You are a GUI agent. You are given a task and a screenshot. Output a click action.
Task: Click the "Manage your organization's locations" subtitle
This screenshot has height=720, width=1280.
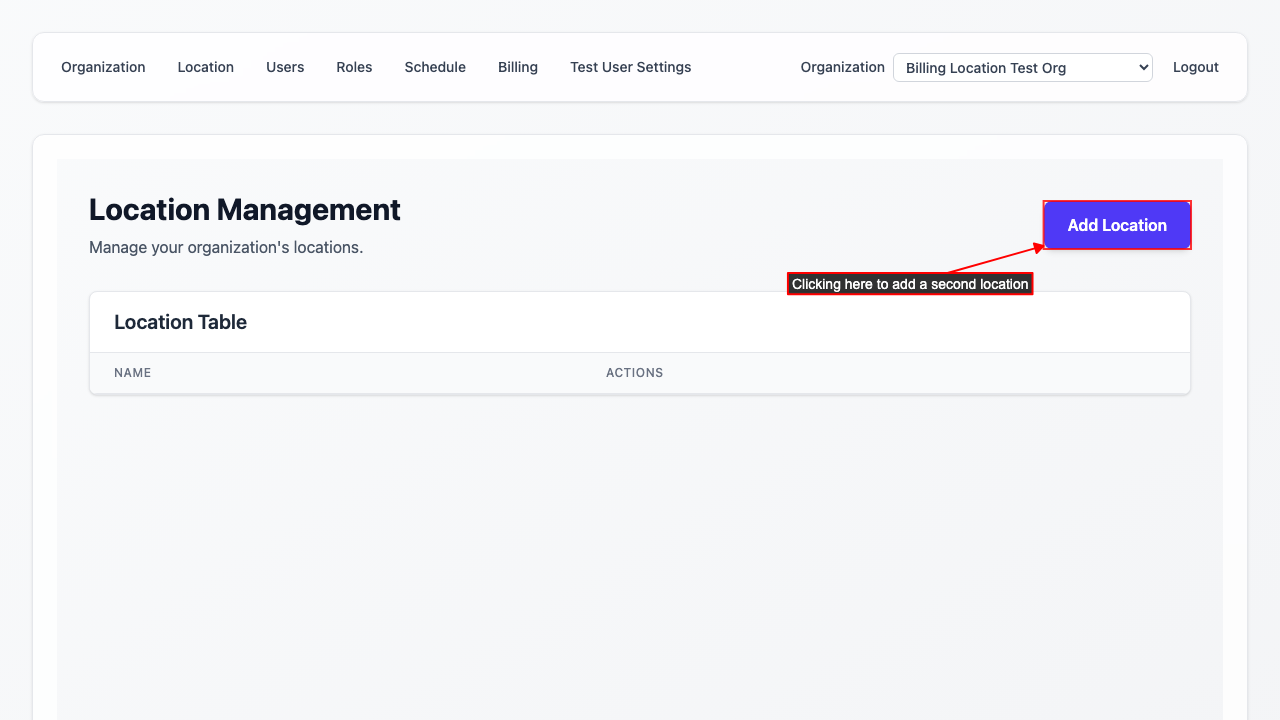(x=226, y=247)
